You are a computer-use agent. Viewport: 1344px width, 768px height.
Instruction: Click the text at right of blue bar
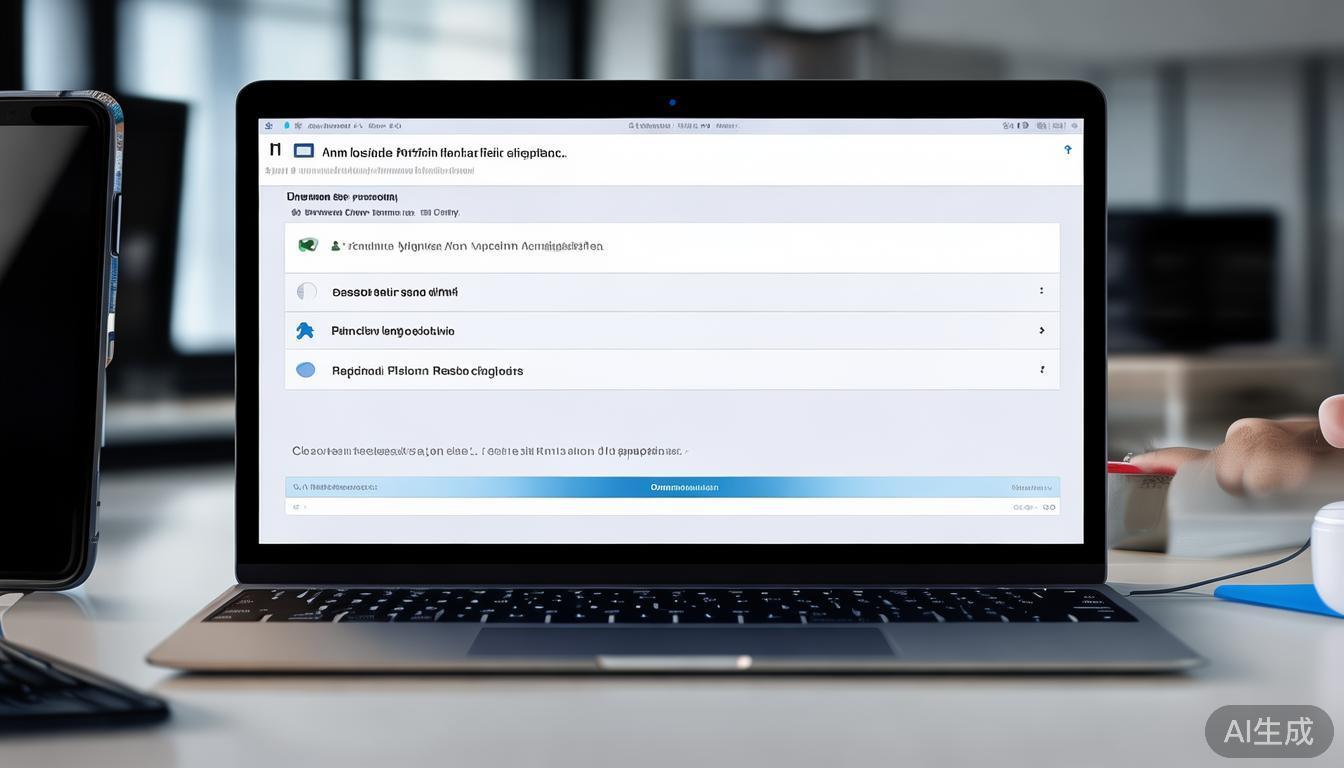pyautogui.click(x=1031, y=488)
